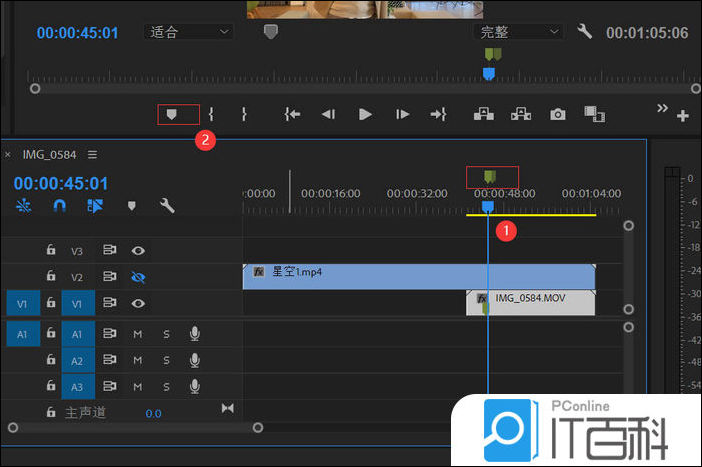Mute audio track A1
This screenshot has height=467, width=702.
click(x=138, y=334)
